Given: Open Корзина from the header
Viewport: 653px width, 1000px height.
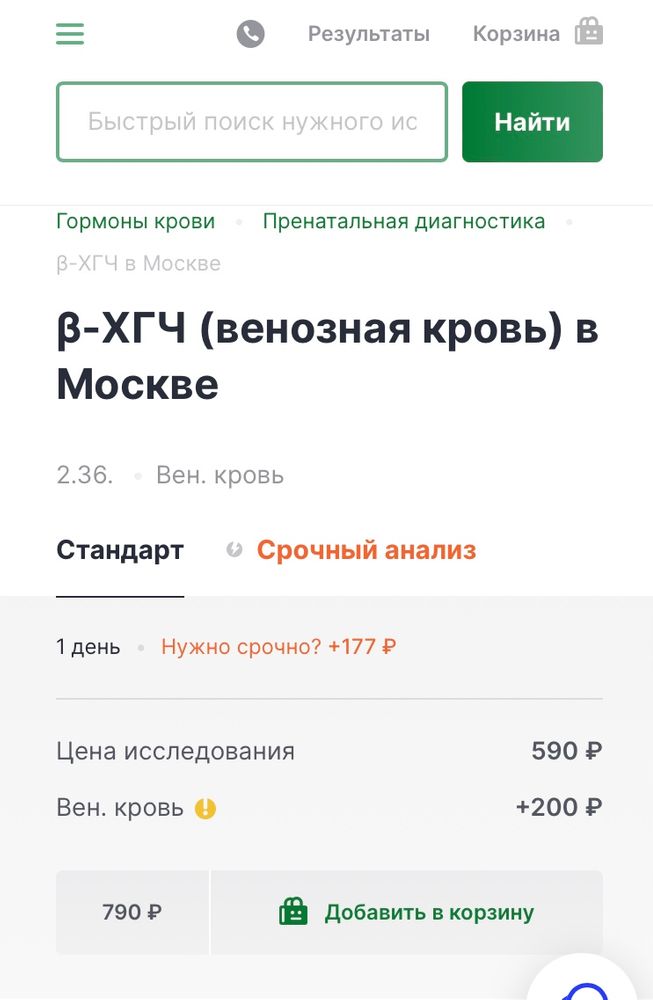Looking at the screenshot, I should pyautogui.click(x=516, y=33).
